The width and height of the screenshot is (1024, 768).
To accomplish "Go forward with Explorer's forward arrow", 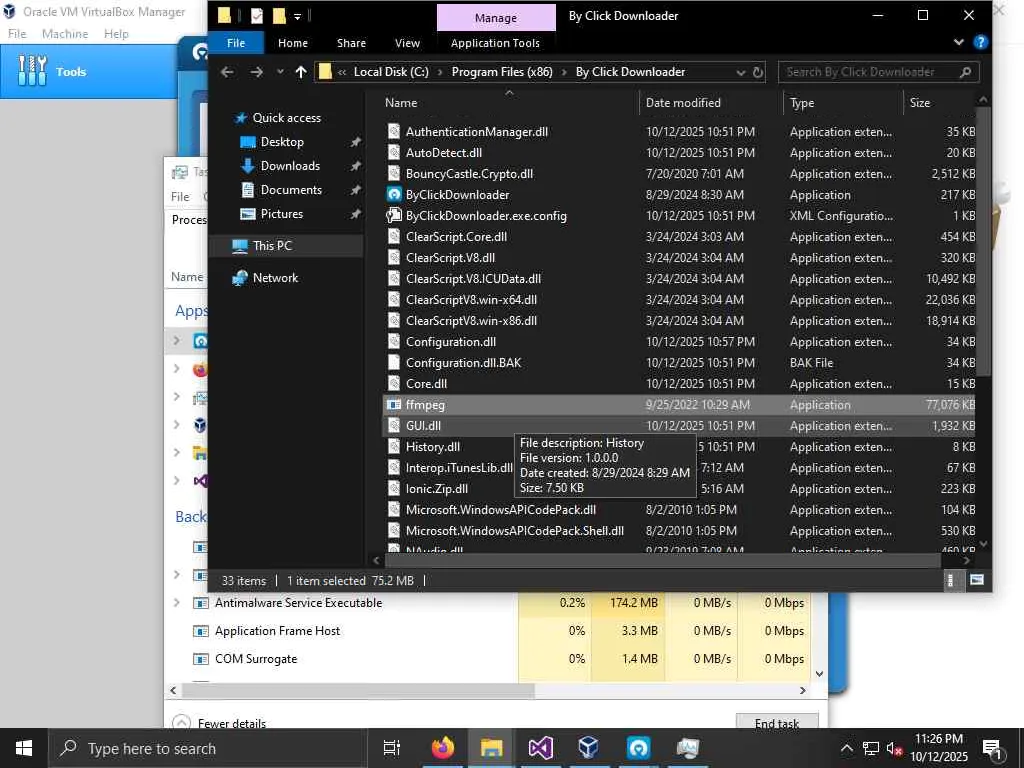I will click(x=257, y=72).
